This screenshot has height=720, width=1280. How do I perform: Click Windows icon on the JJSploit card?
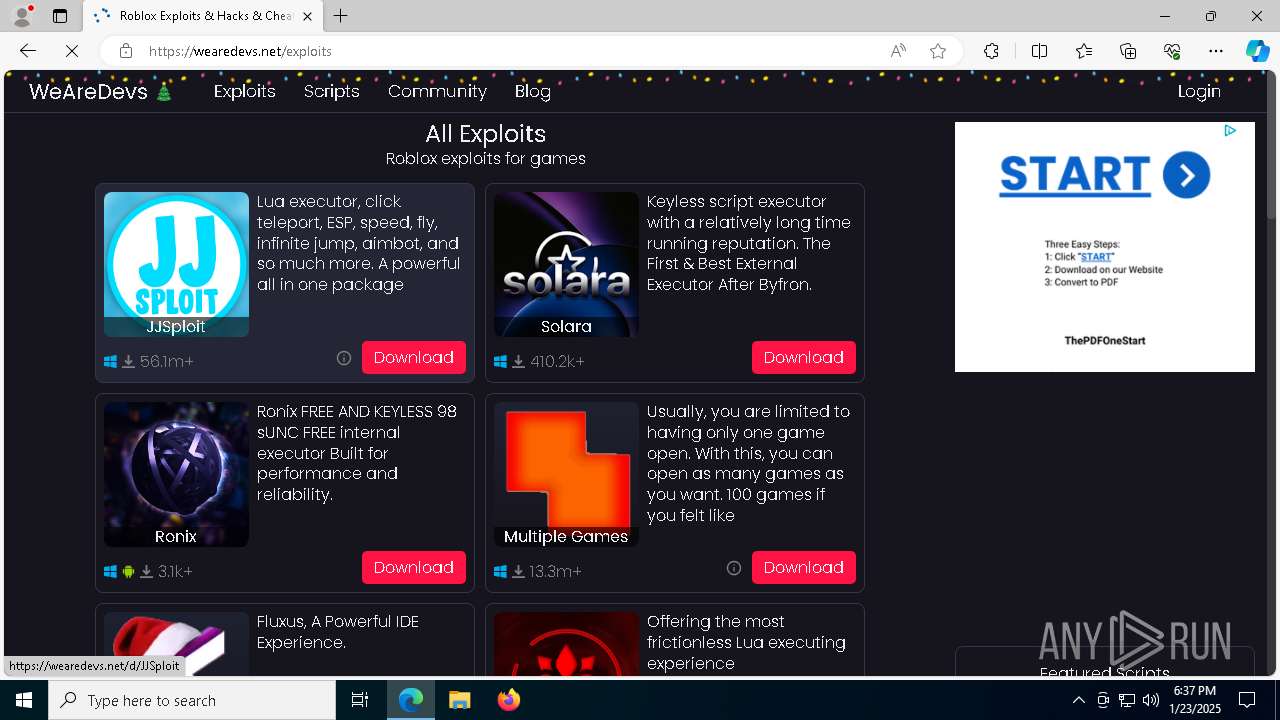(x=110, y=362)
